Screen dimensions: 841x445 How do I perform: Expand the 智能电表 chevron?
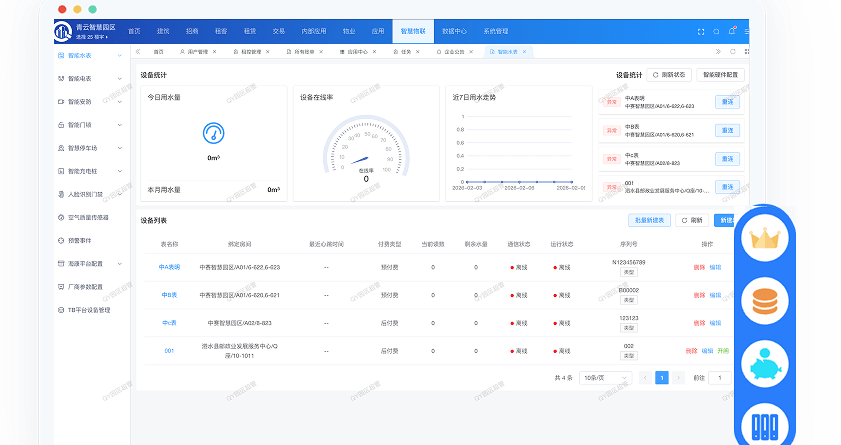tap(120, 78)
